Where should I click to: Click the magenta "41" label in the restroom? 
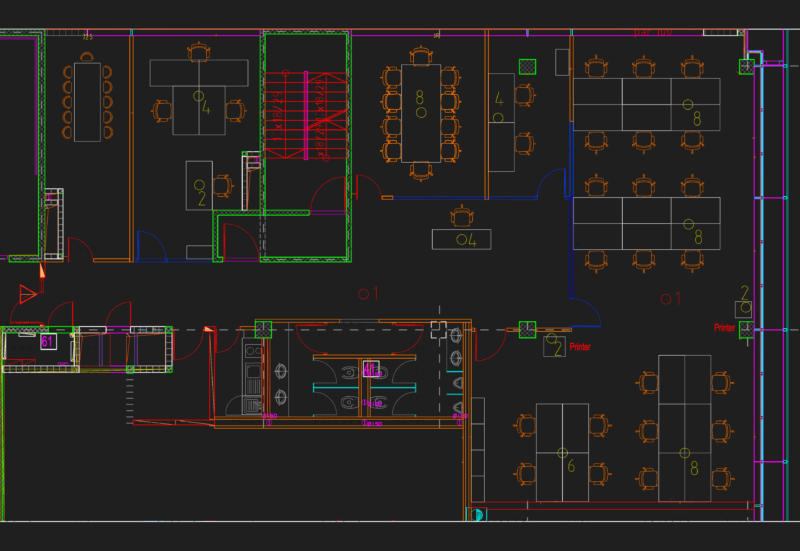click(x=370, y=368)
